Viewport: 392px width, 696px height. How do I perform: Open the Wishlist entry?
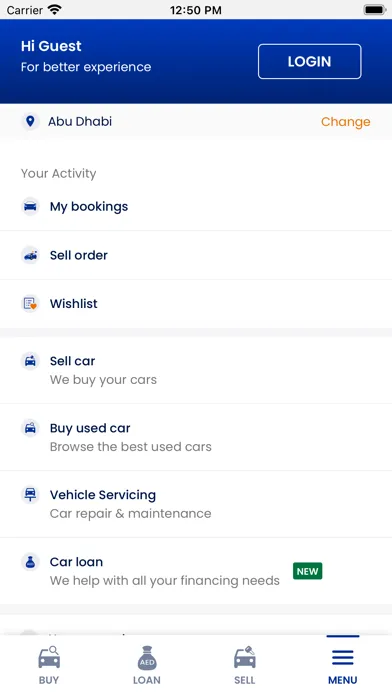click(x=196, y=304)
